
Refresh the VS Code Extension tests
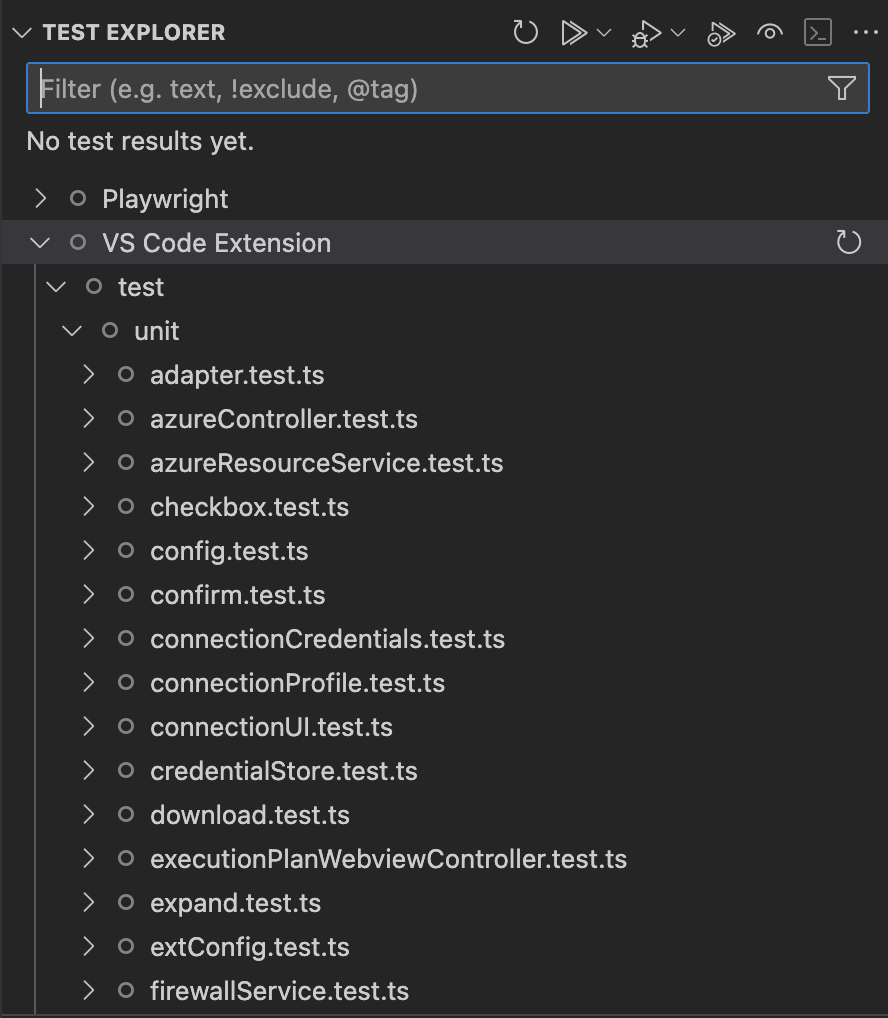click(848, 243)
